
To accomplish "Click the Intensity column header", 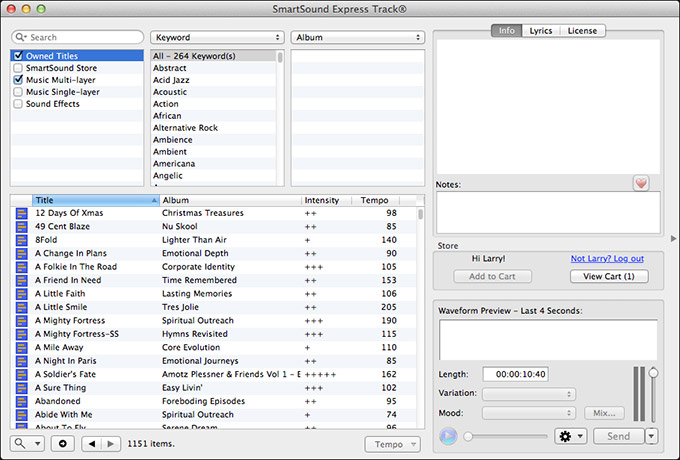I will click(326, 200).
